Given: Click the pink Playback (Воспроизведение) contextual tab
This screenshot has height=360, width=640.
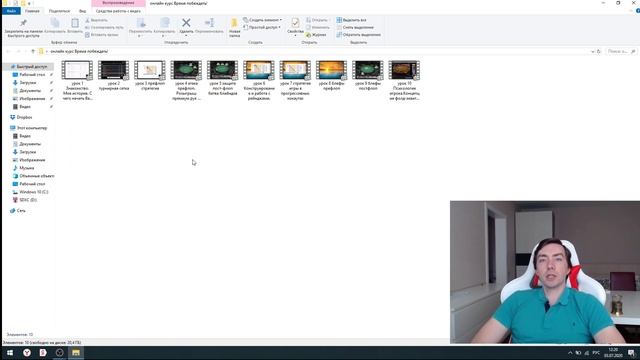Looking at the screenshot, I should point(118,3).
